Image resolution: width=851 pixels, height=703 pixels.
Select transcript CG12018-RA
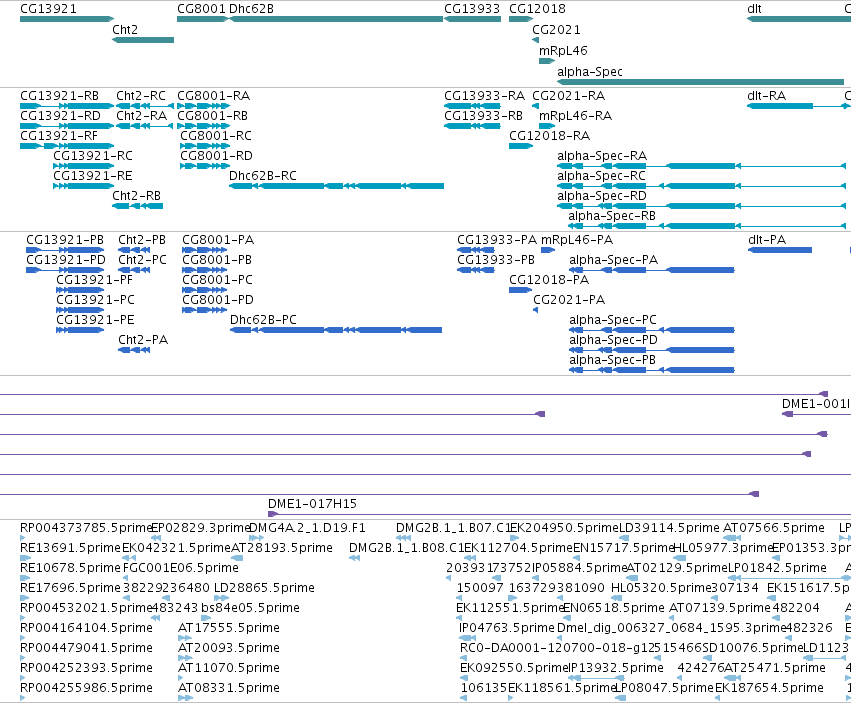pyautogui.click(x=521, y=146)
